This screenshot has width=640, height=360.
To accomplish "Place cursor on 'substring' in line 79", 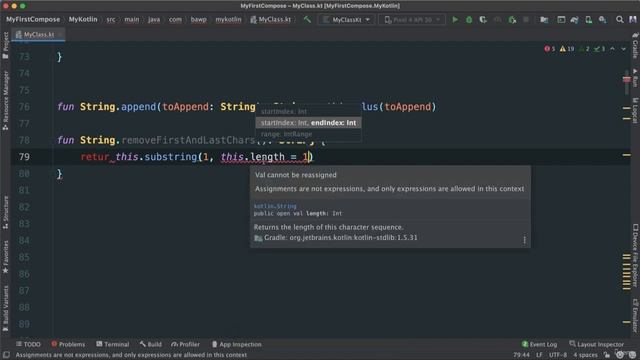I will click(171, 157).
